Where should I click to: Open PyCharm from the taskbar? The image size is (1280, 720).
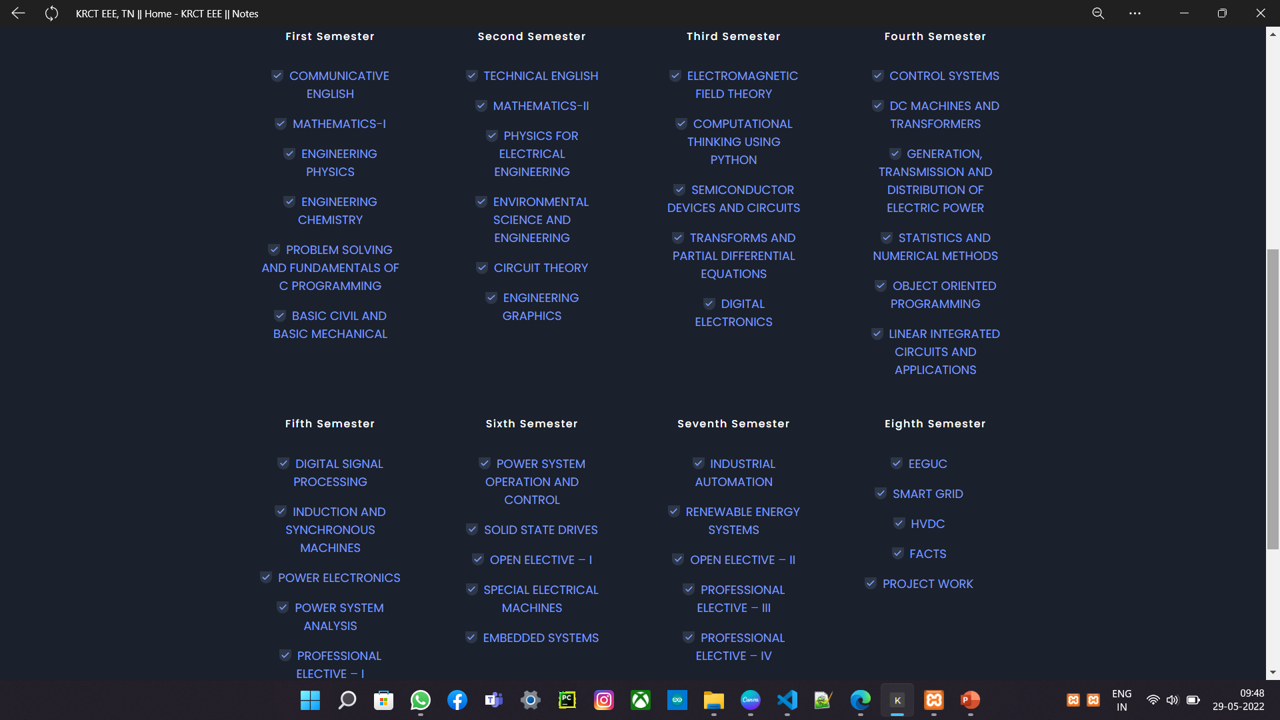pos(567,700)
